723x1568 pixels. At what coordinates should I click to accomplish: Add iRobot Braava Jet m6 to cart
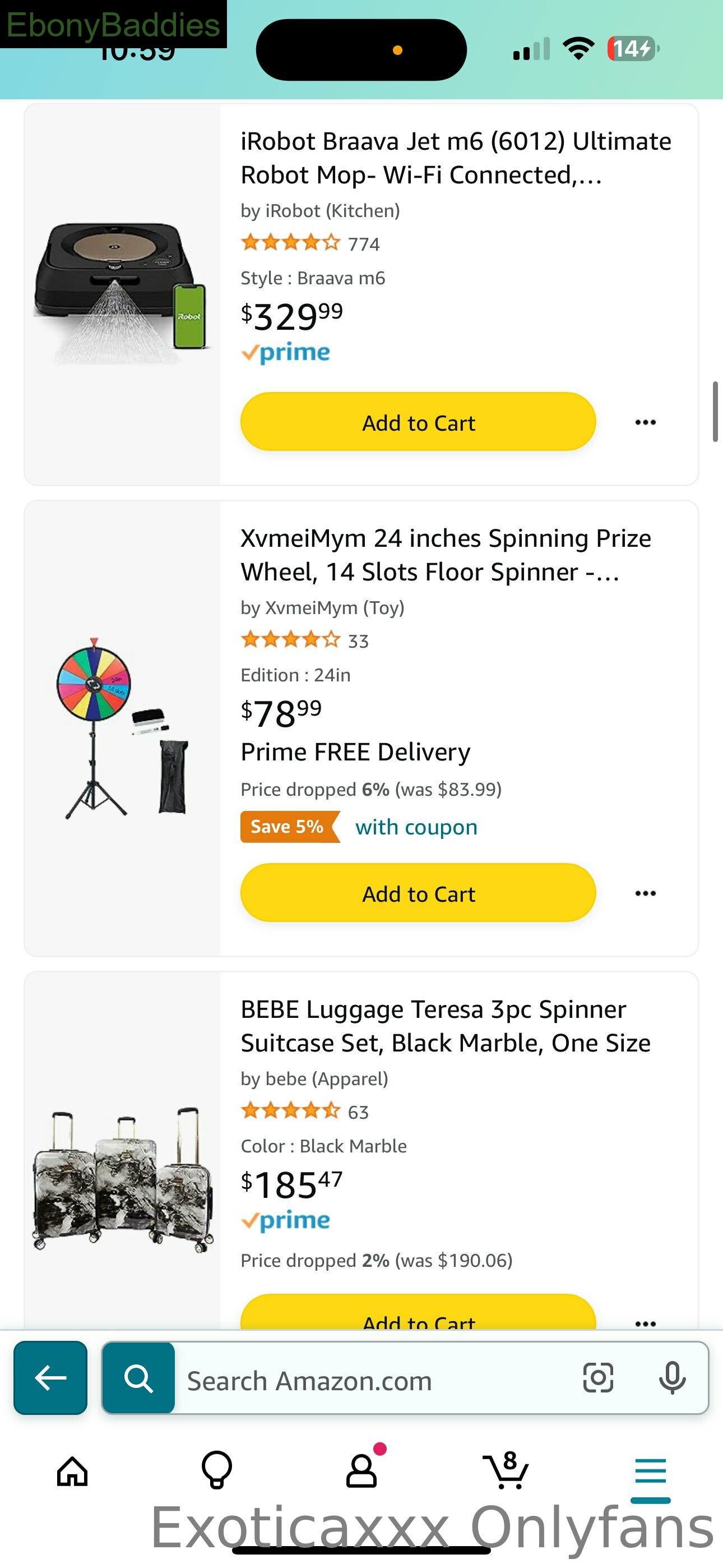tap(418, 422)
